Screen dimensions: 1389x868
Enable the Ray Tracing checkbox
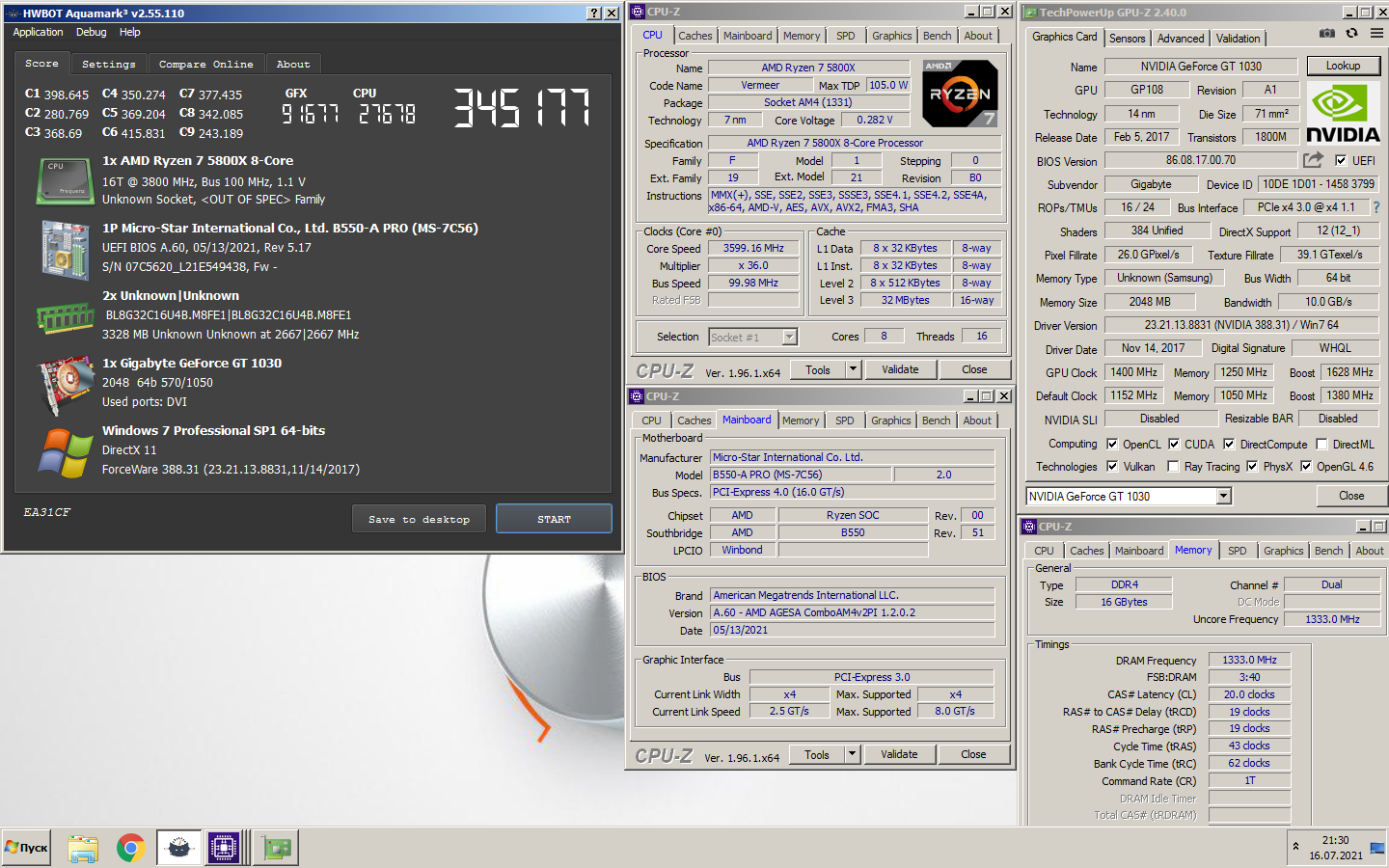coord(1173,466)
